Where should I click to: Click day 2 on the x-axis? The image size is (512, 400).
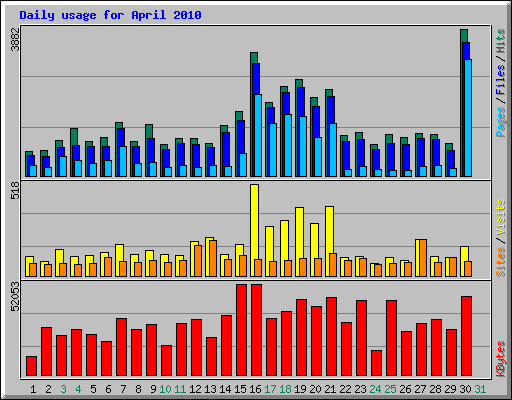pos(48,389)
